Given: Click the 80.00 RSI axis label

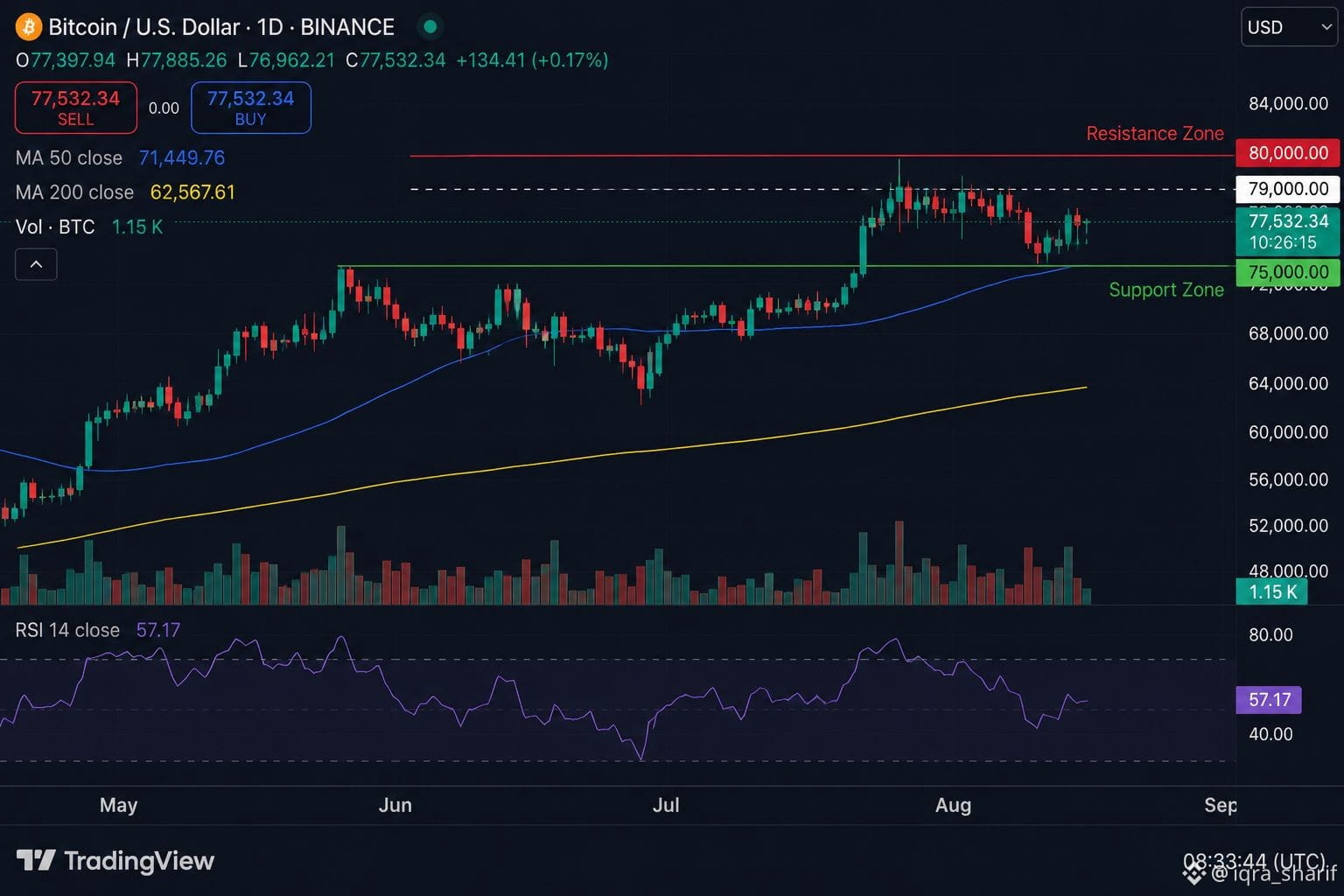Looking at the screenshot, I should coord(1270,635).
